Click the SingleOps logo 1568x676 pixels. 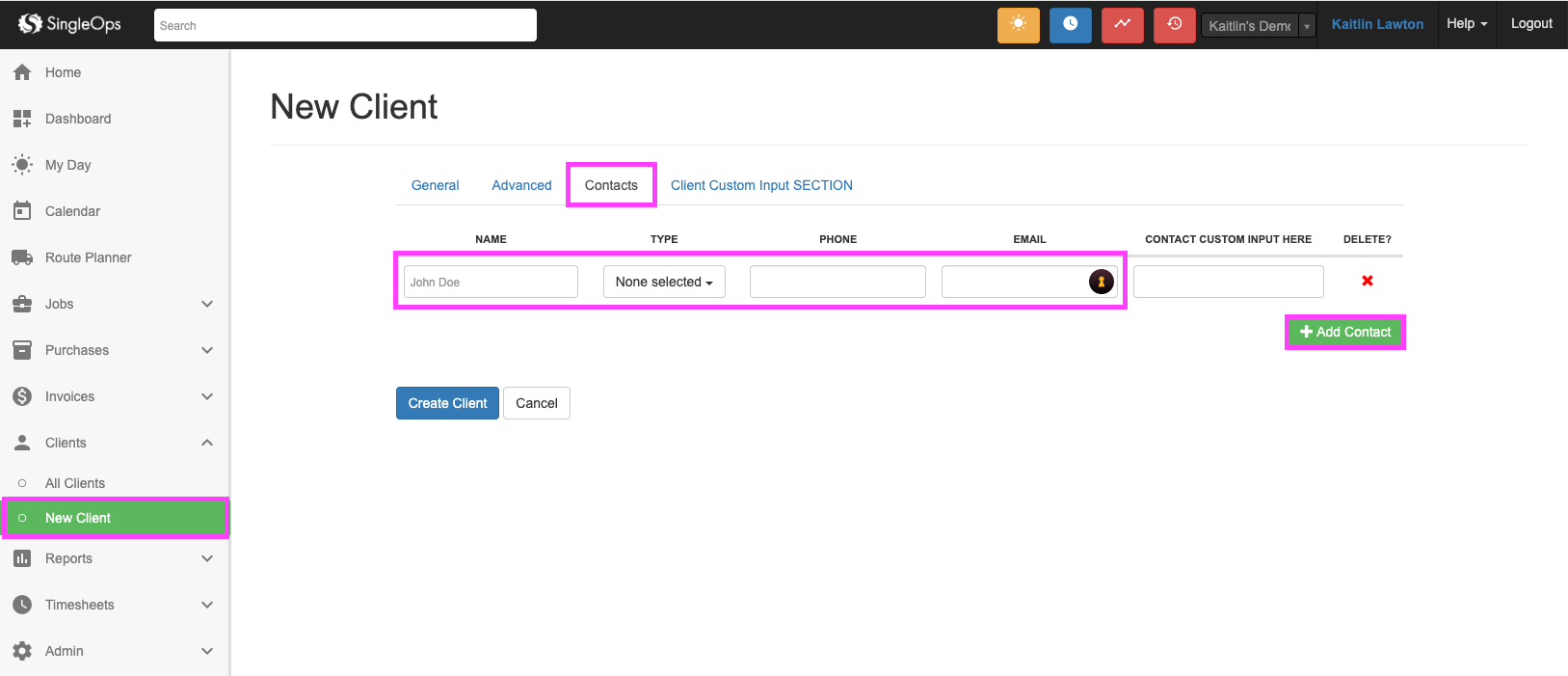coord(69,24)
